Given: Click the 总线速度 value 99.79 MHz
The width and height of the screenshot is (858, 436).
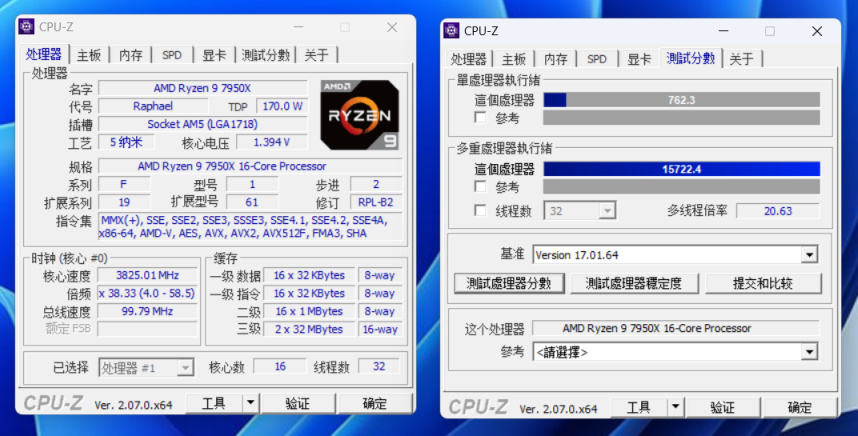Looking at the screenshot, I should point(148,311).
